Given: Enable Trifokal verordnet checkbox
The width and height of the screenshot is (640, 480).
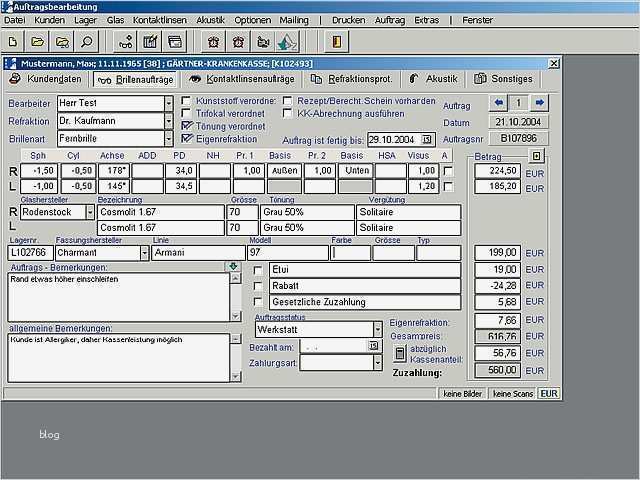Looking at the screenshot, I should click(x=186, y=113).
